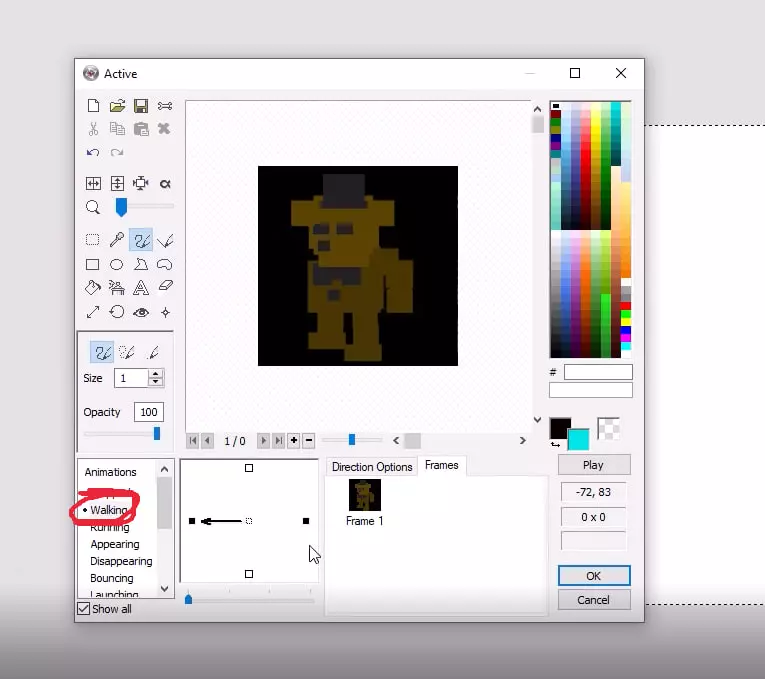Select the Bouncing animation
Image resolution: width=765 pixels, height=679 pixels.
tap(112, 578)
